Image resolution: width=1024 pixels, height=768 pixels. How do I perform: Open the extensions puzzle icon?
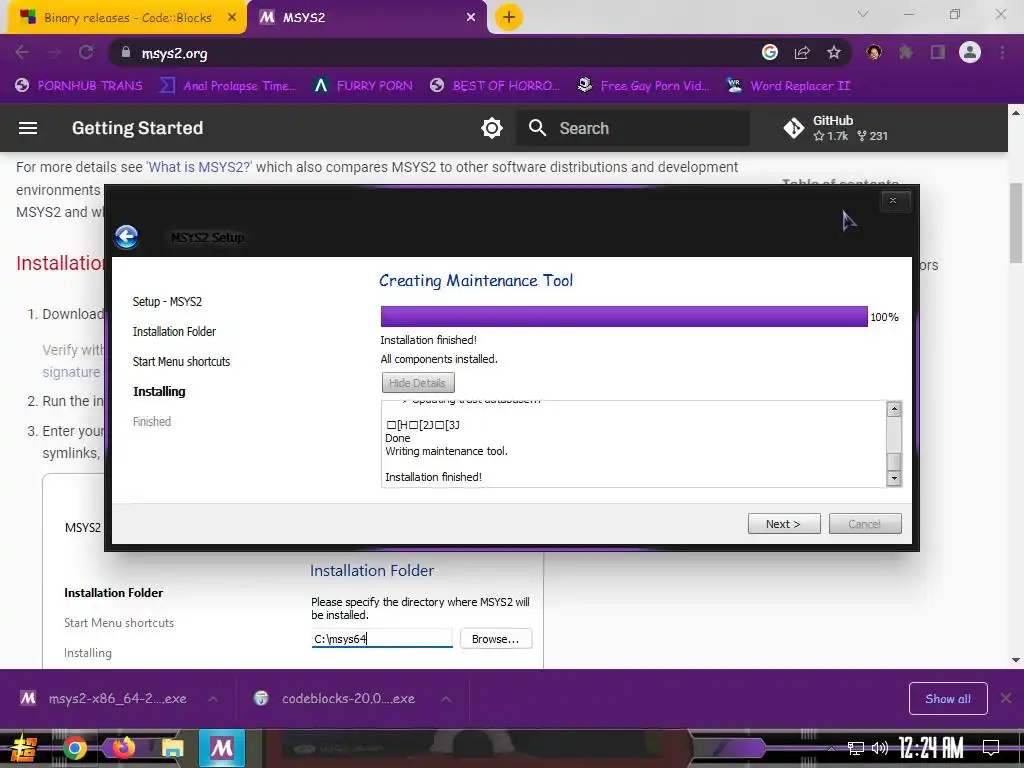pos(906,53)
